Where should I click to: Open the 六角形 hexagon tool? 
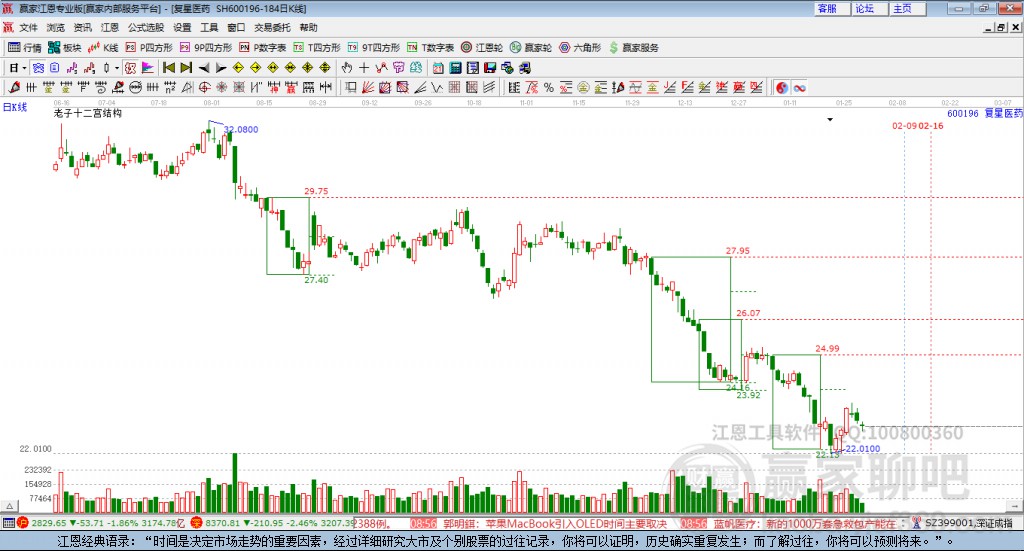coord(580,48)
